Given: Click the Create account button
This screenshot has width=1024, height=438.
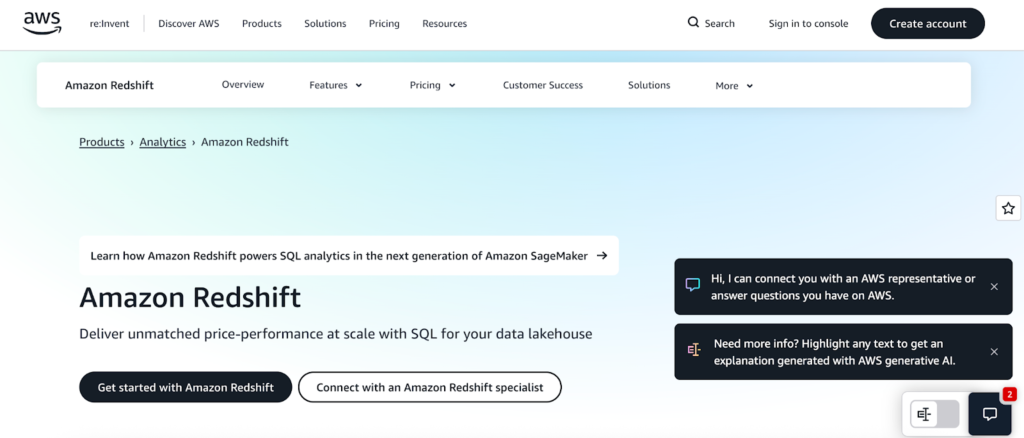Looking at the screenshot, I should (x=928, y=23).
